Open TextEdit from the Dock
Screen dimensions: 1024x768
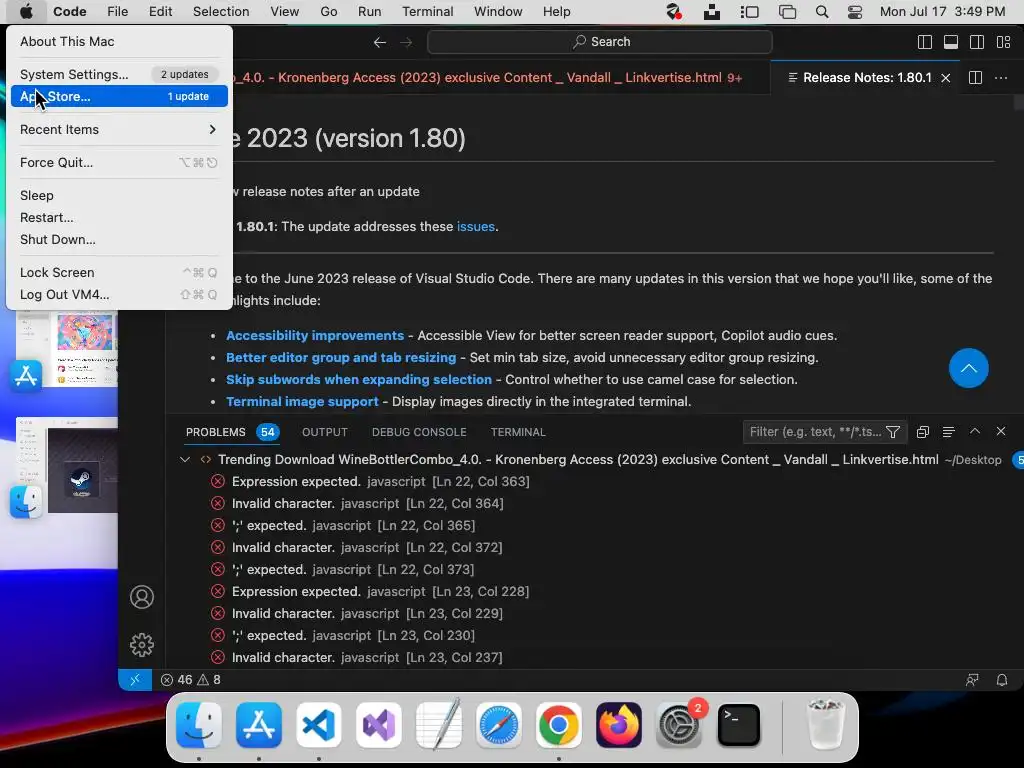coord(439,725)
